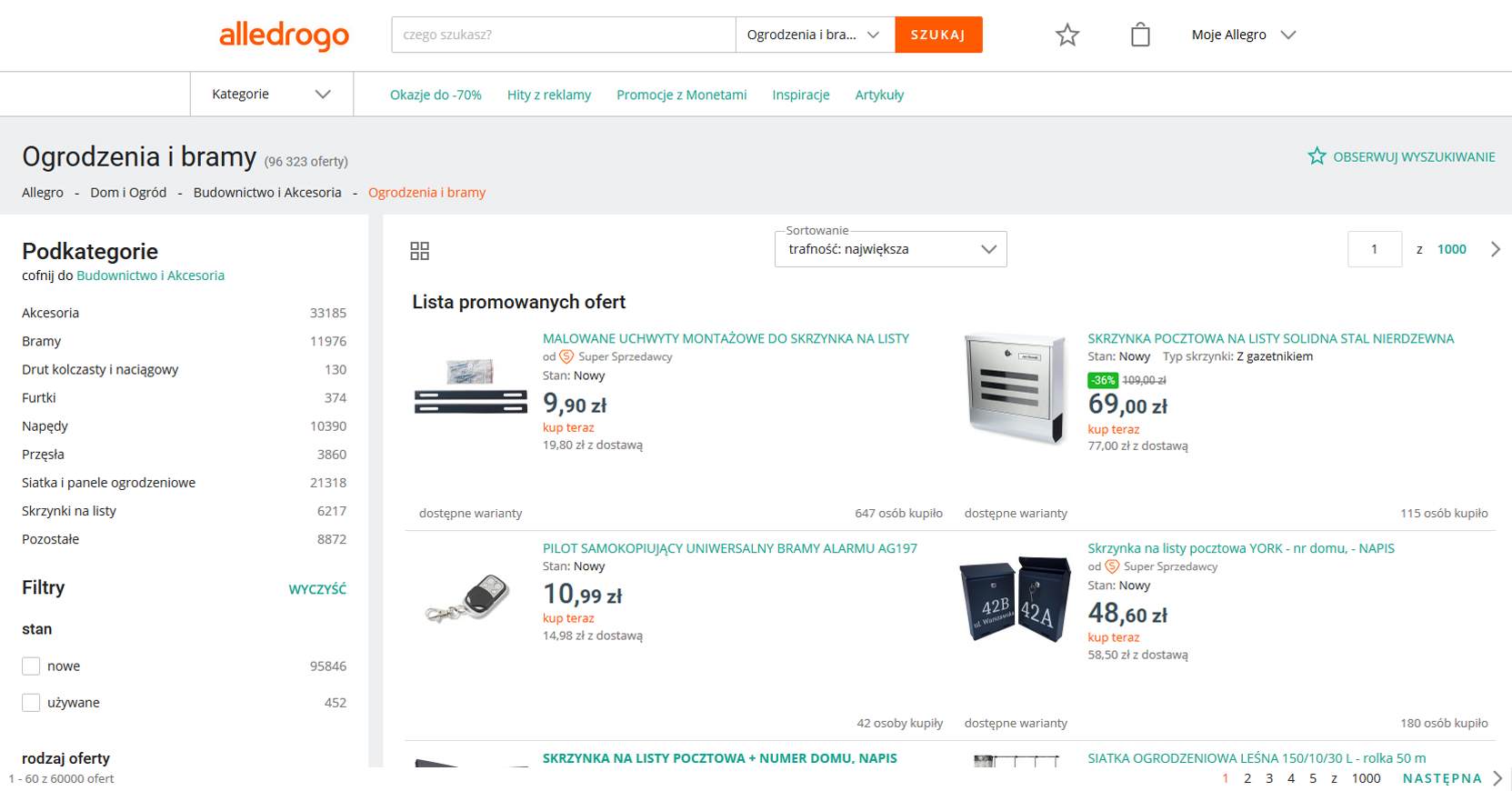Check the nowe condition filter
This screenshot has height=791, width=1512.
tap(30, 666)
